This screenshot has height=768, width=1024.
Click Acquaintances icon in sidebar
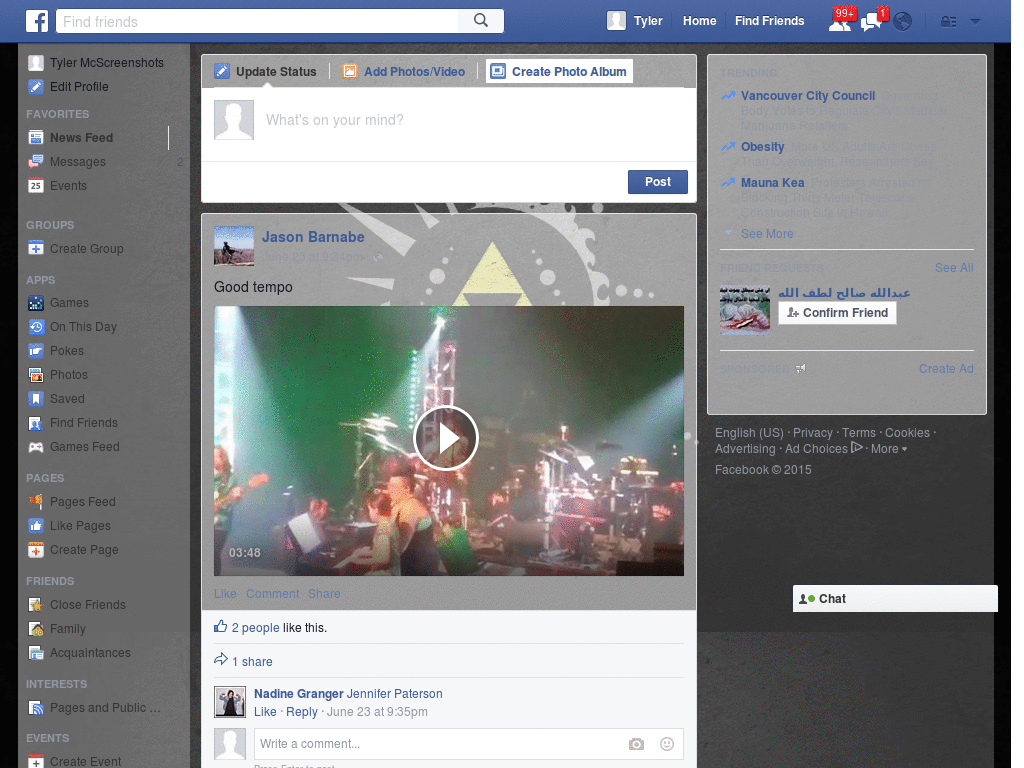coord(36,652)
